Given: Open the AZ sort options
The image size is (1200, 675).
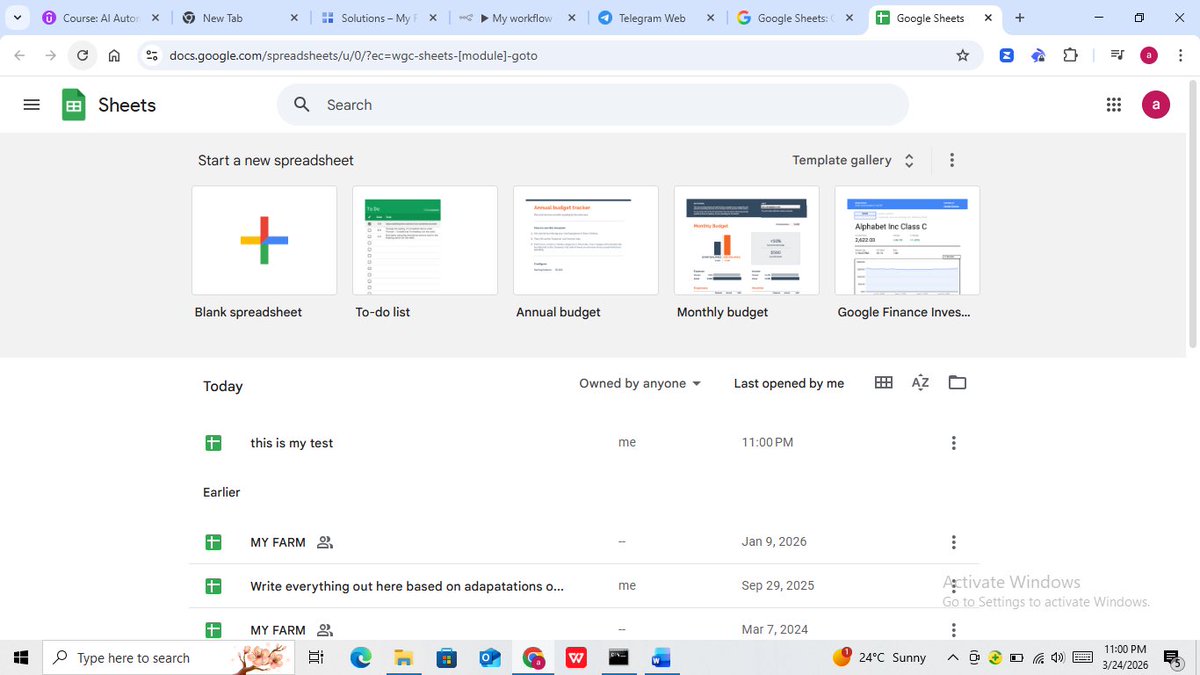Looking at the screenshot, I should pos(921,382).
